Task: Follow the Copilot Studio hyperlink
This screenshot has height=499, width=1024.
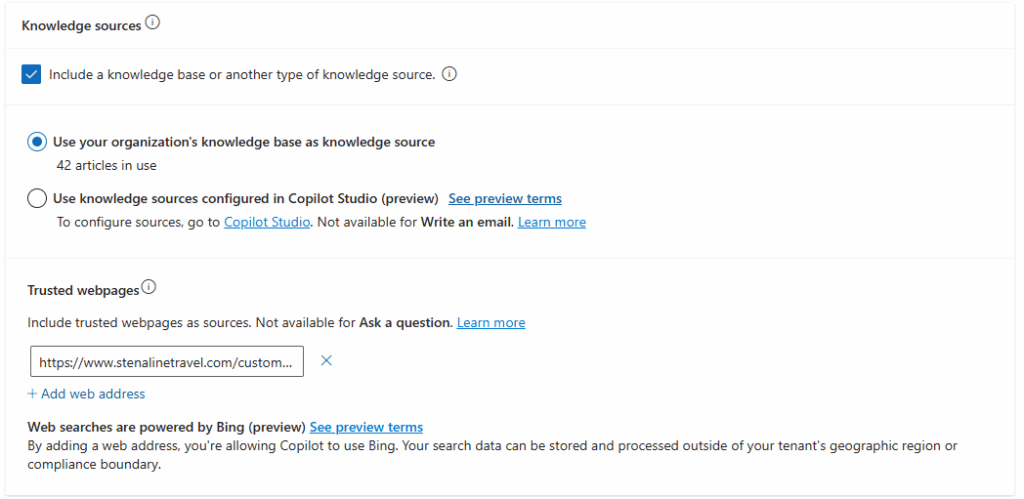Action: coord(266,222)
